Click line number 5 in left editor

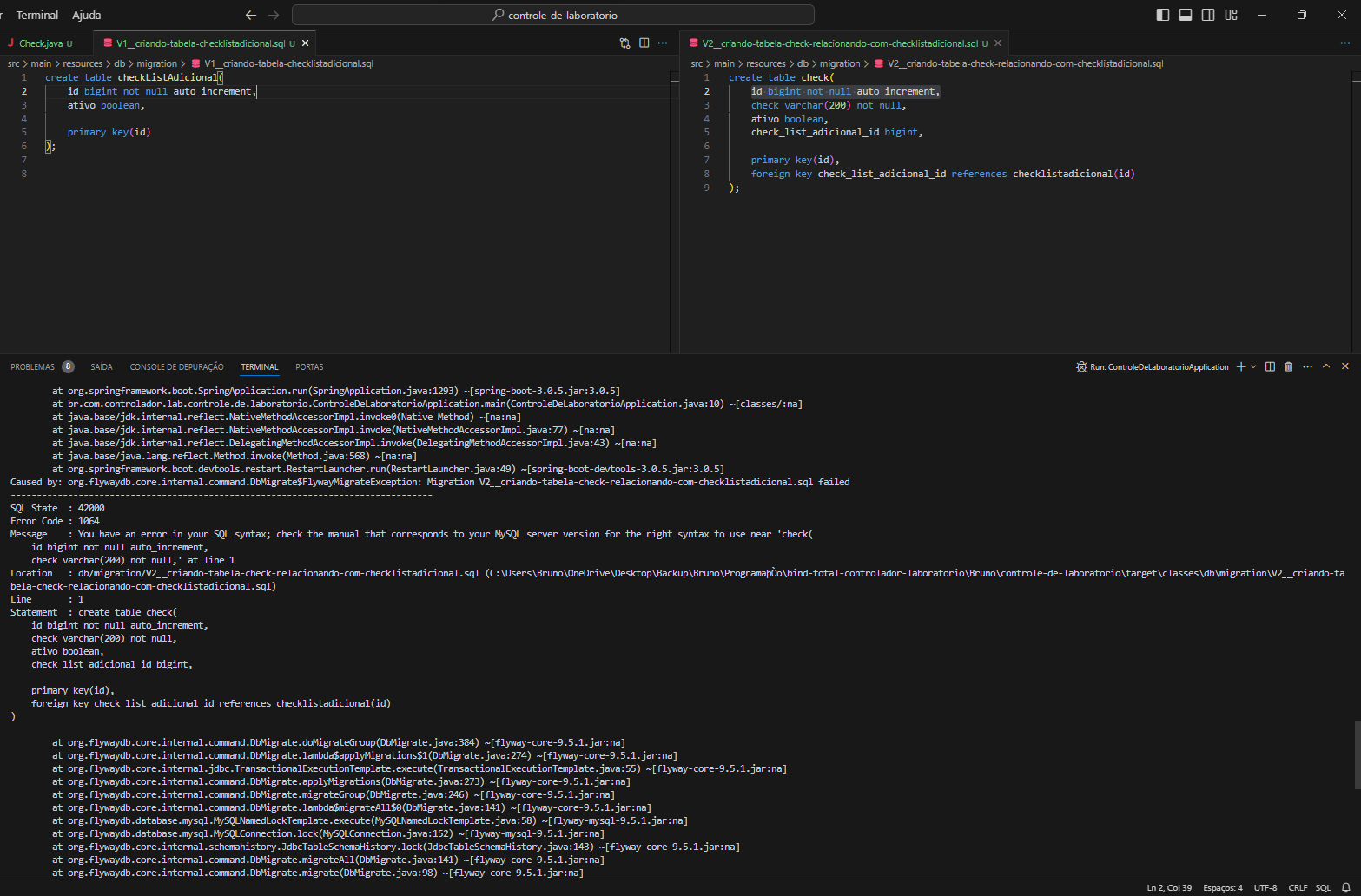pos(23,132)
